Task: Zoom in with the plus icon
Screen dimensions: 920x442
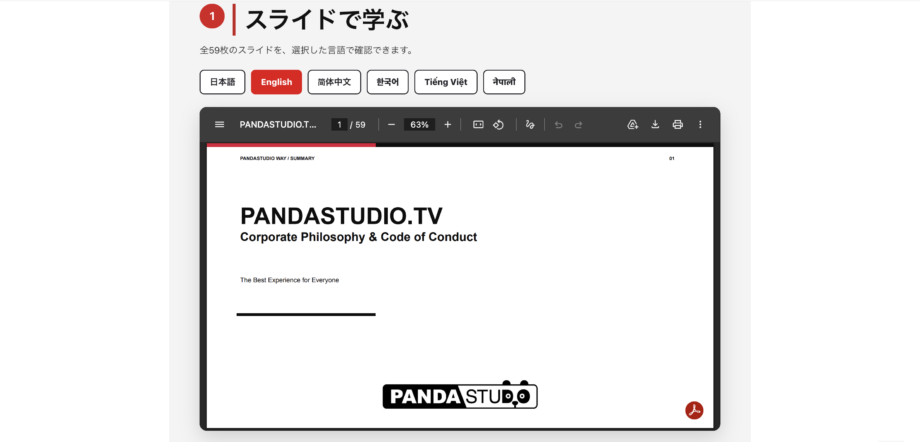Action: pos(448,124)
